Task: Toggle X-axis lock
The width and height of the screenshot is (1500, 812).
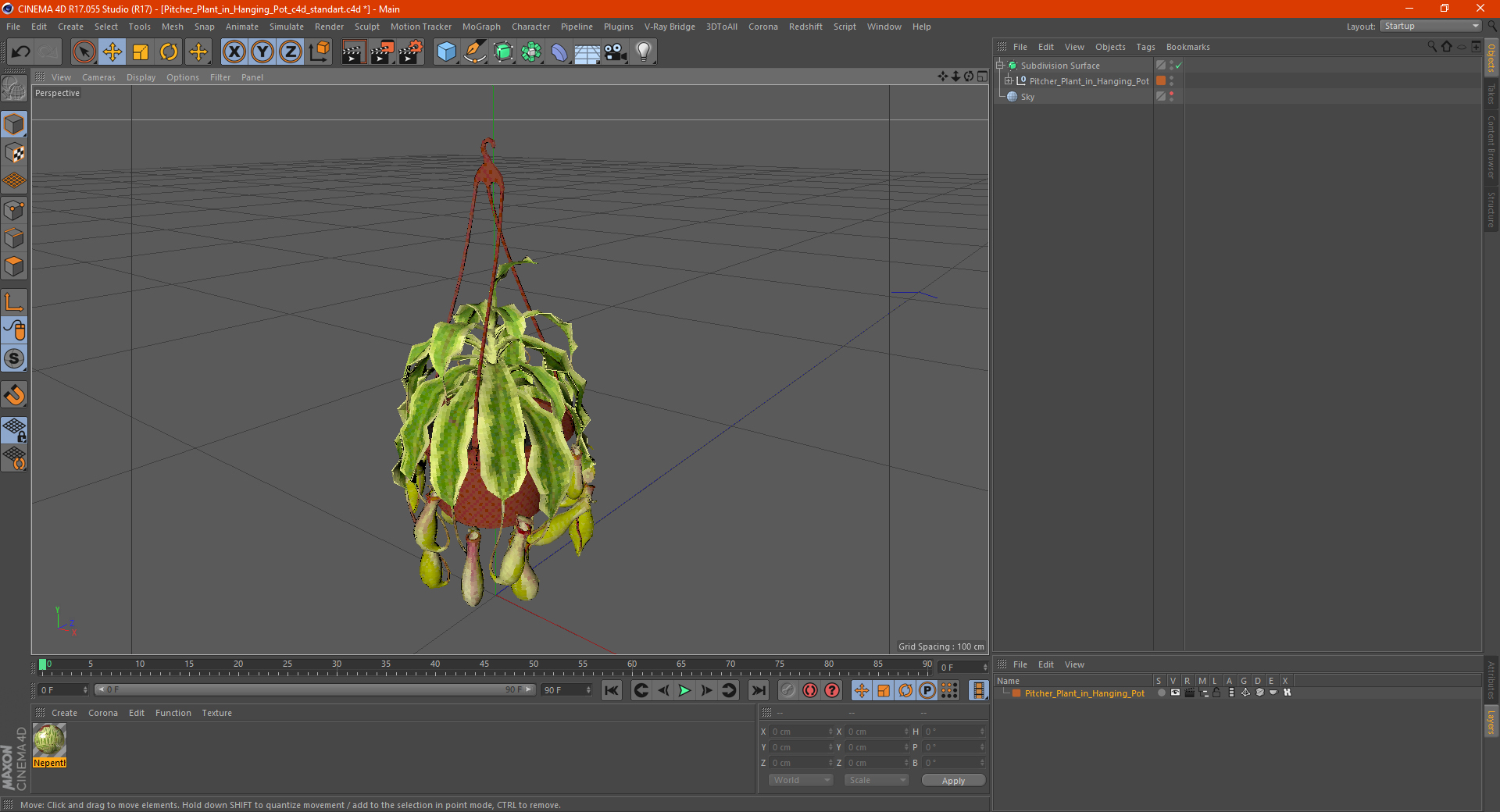Action: click(x=234, y=52)
